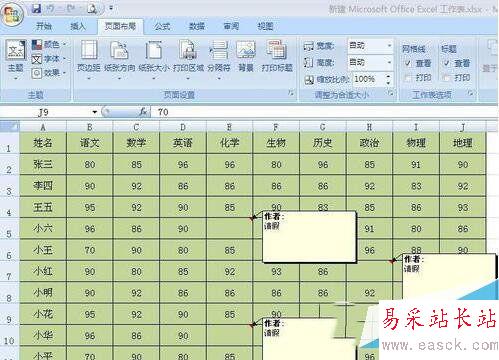The image size is (499, 360).
Task: Open the theme 颜色 colors menu
Action: (x=49, y=44)
